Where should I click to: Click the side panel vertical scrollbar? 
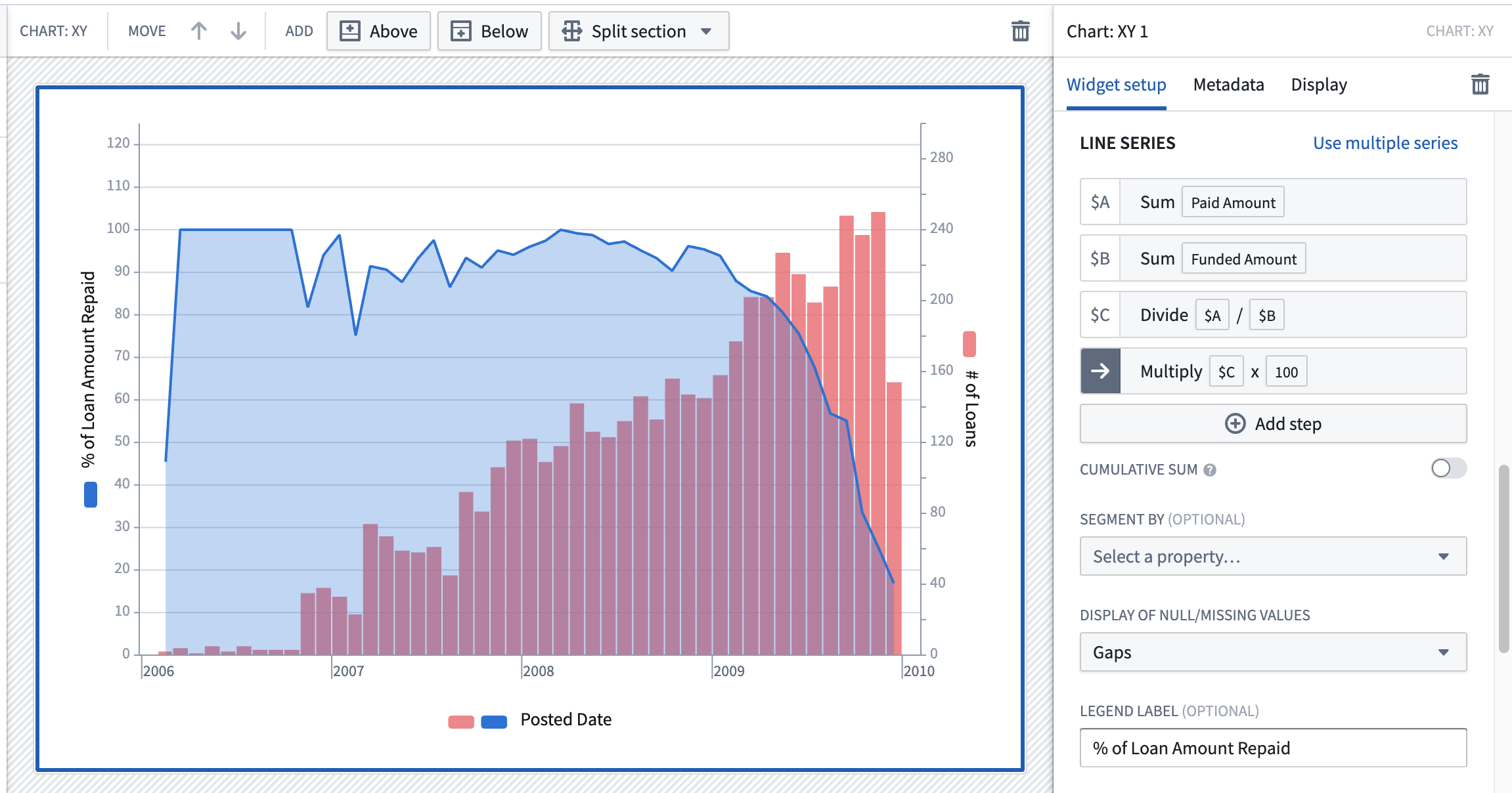coord(1503,559)
